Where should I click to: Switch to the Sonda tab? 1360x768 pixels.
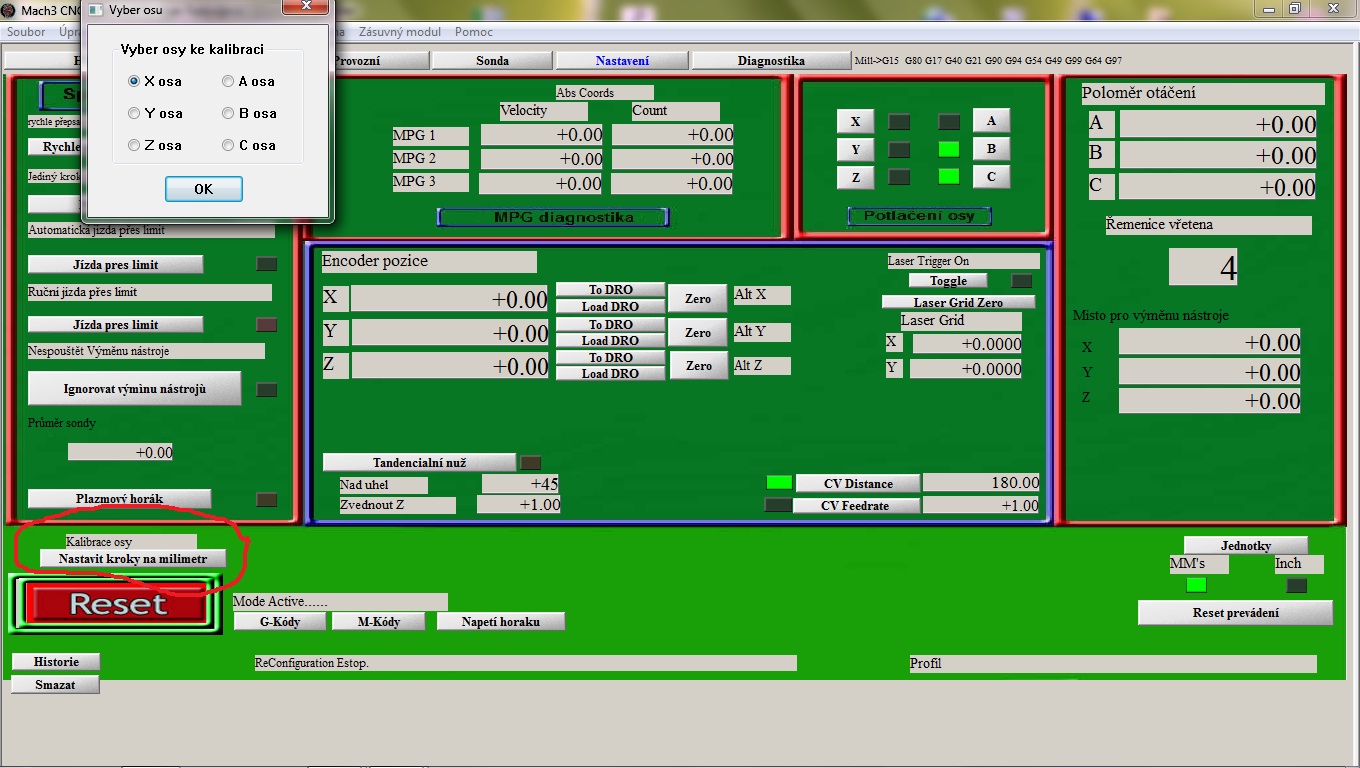492,61
